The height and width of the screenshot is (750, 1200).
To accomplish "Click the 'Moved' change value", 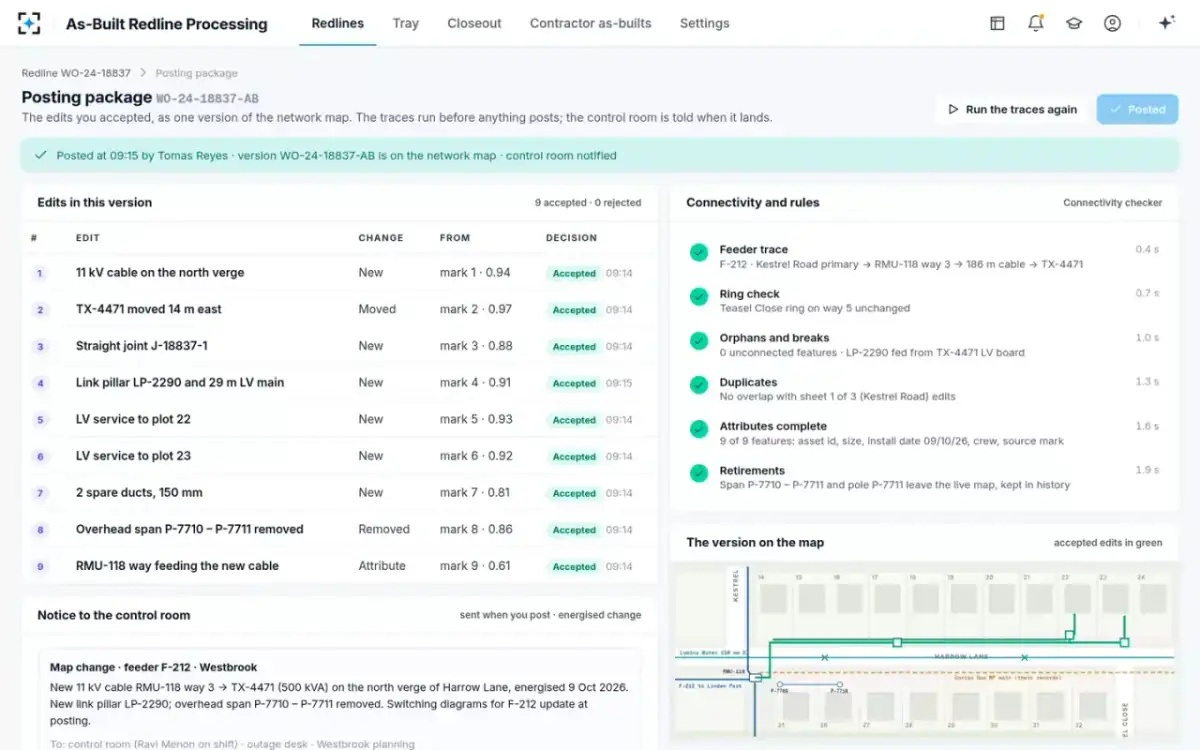I will tap(378, 310).
